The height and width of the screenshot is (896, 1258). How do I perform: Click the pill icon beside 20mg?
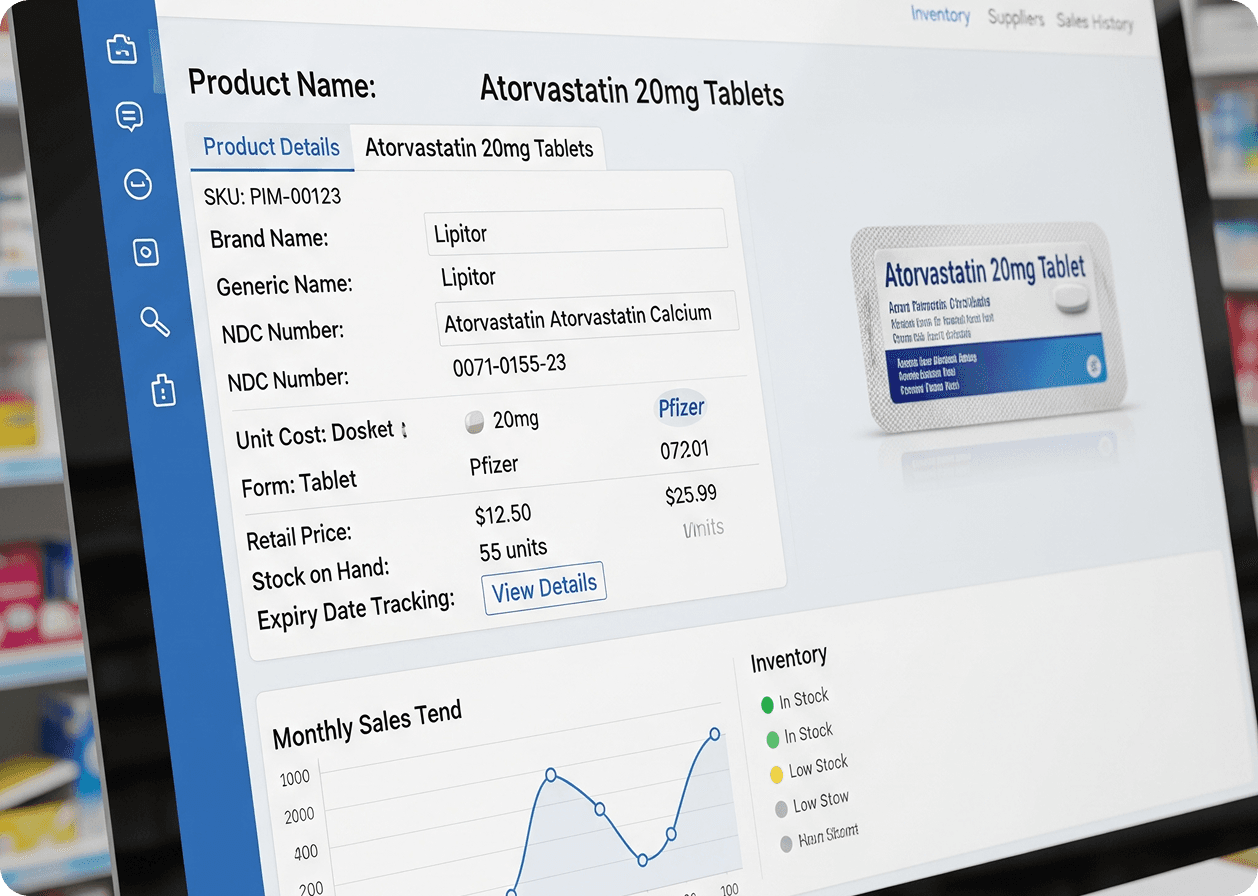tap(476, 423)
